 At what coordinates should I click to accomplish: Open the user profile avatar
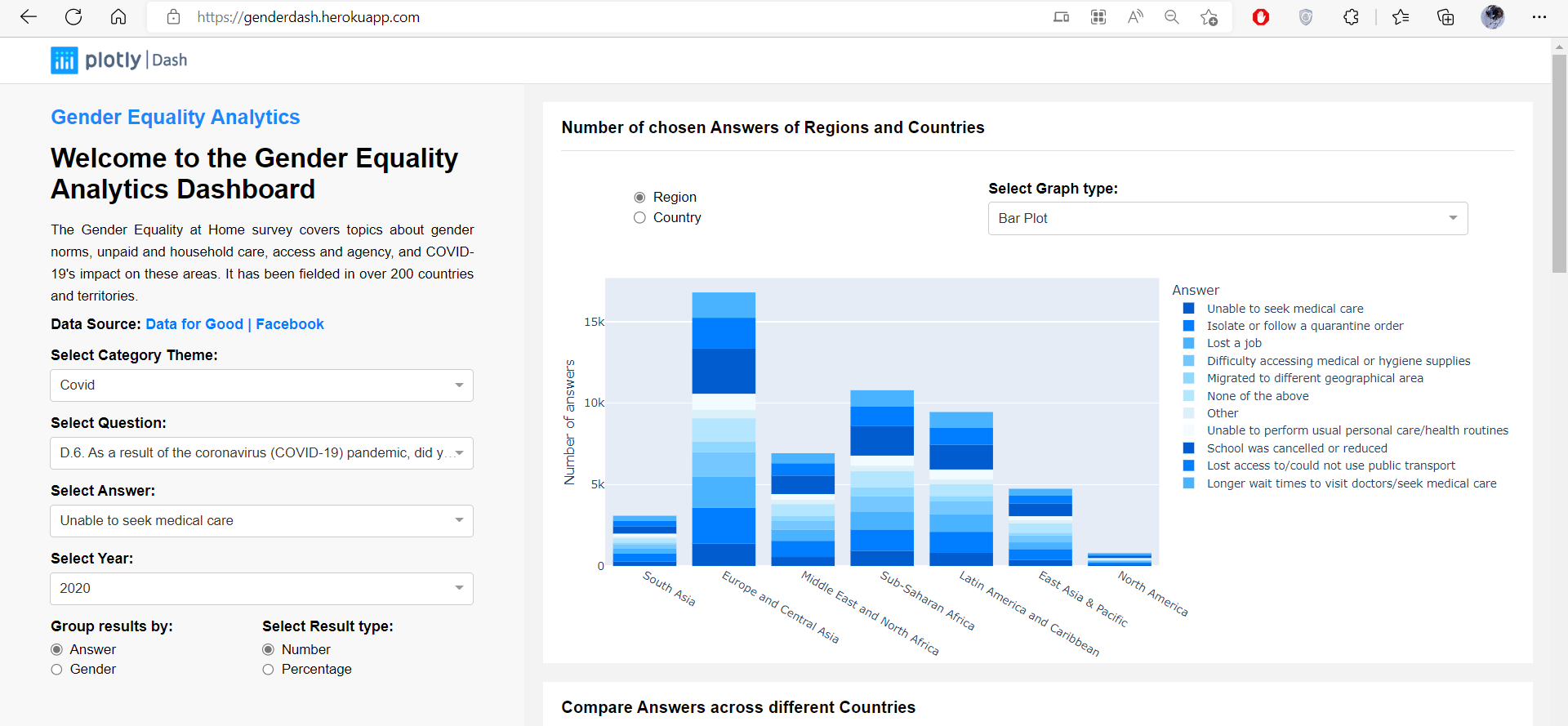click(1492, 17)
